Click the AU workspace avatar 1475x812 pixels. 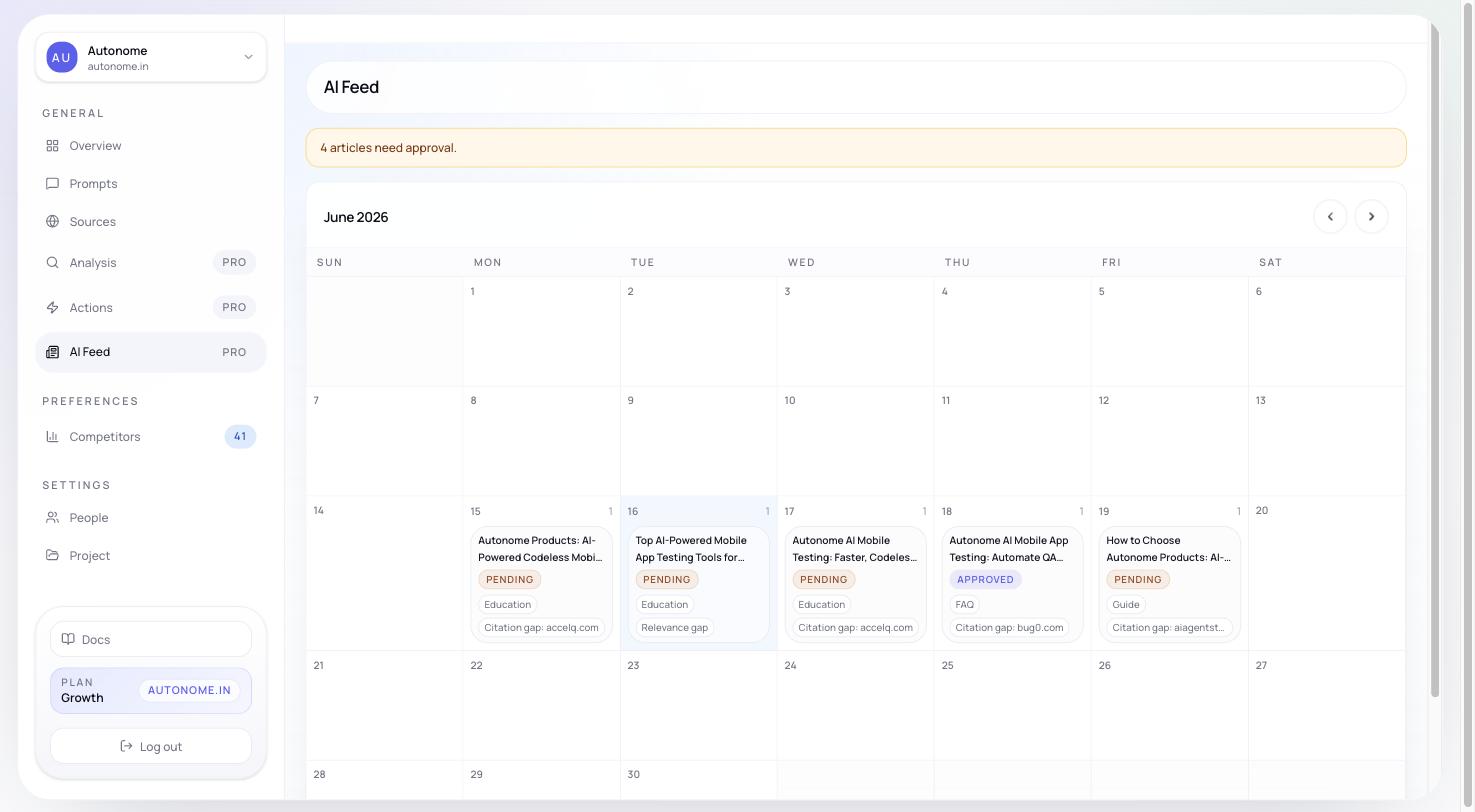click(x=62, y=57)
